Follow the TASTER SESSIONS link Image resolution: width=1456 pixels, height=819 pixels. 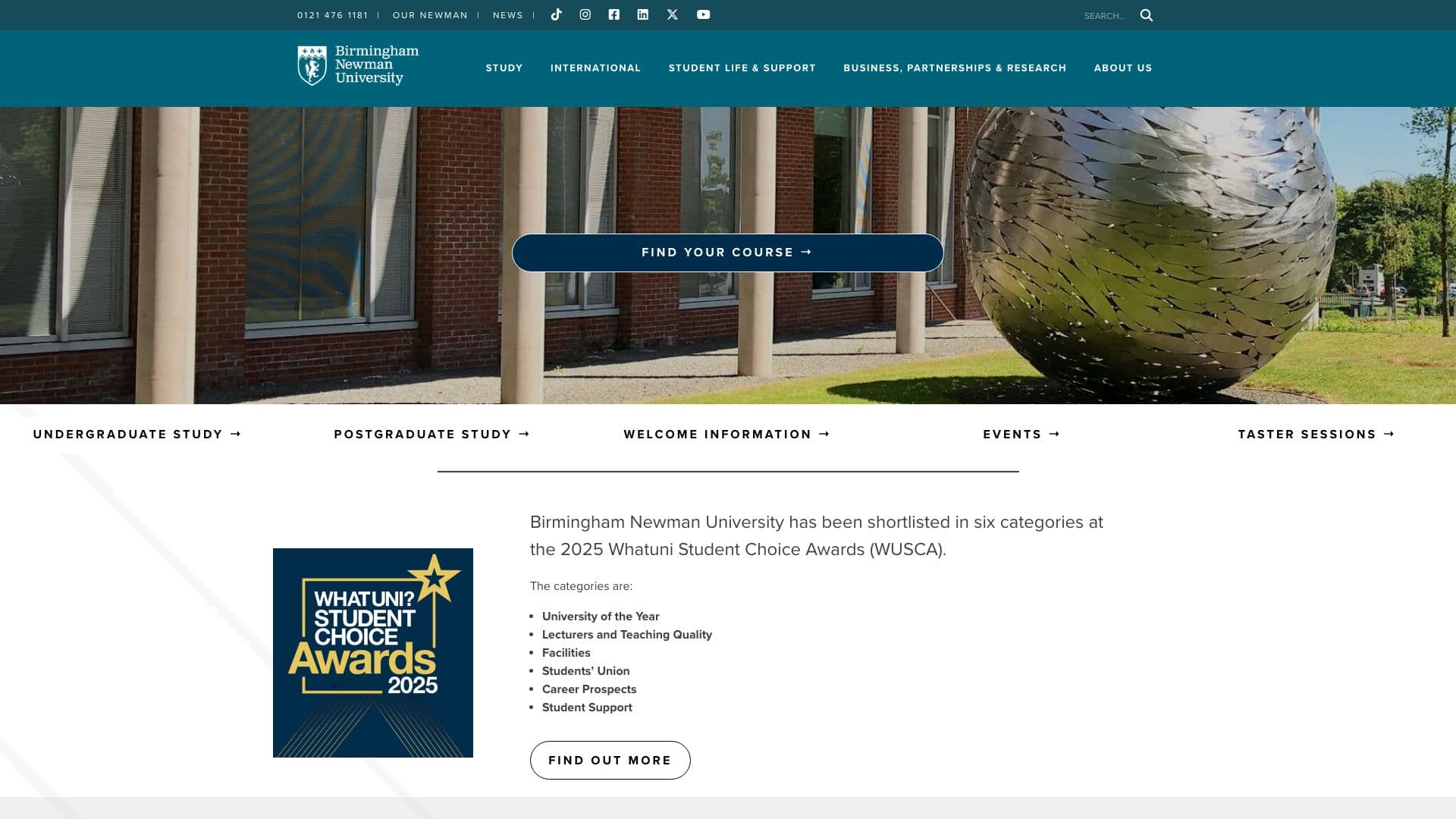[1316, 434]
